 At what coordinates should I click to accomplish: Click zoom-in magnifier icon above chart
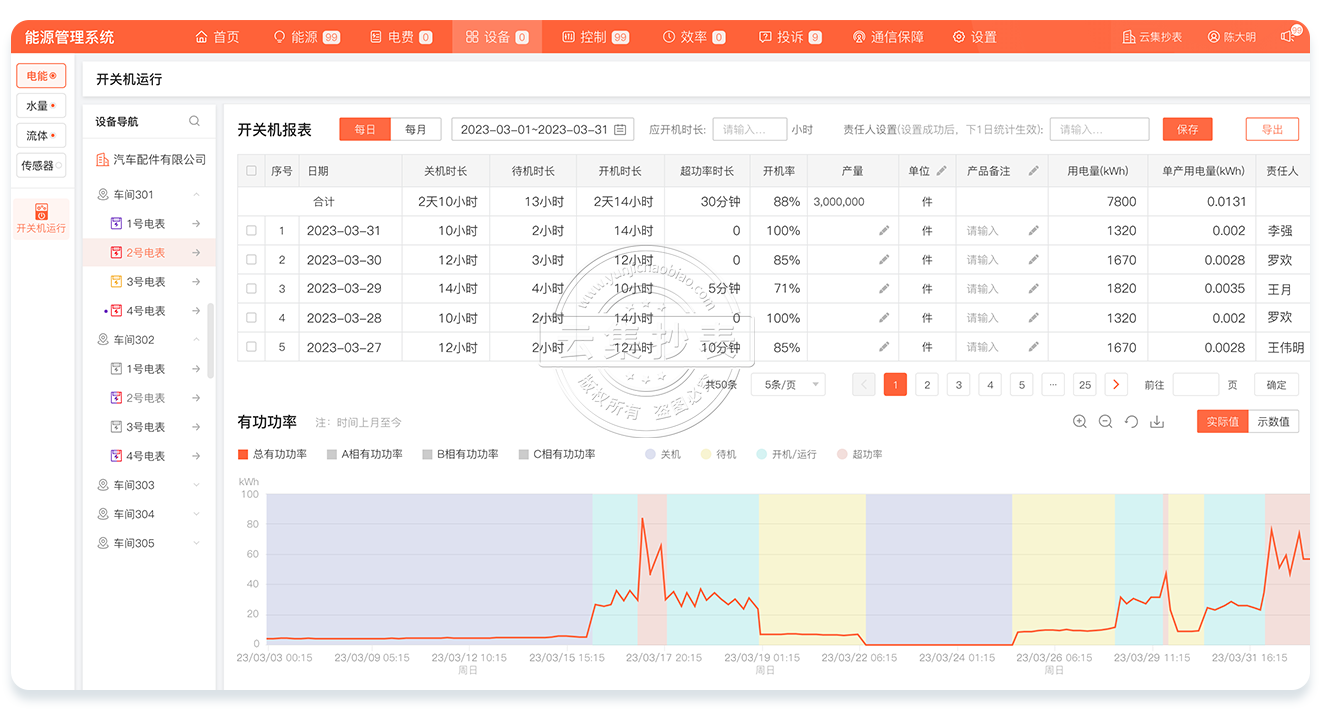(x=1079, y=422)
